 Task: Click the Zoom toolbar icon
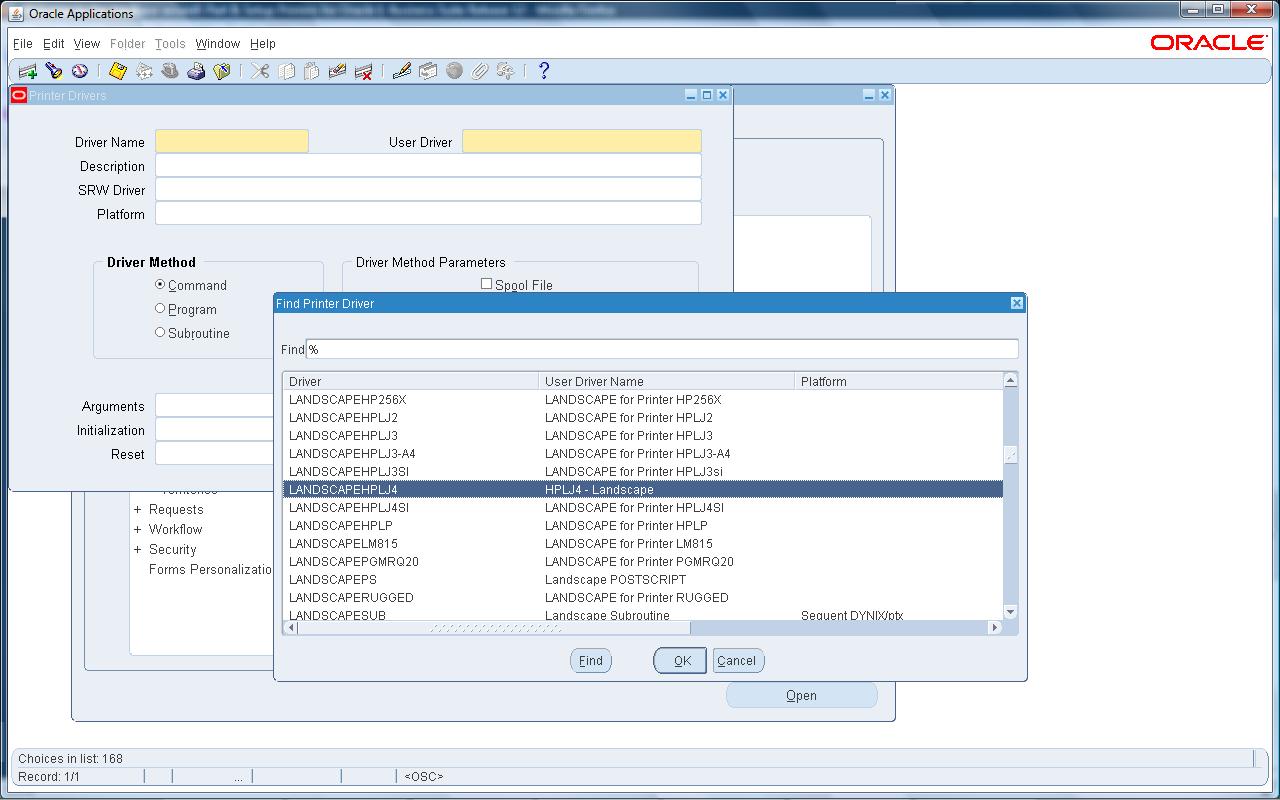pyautogui.click(x=428, y=71)
